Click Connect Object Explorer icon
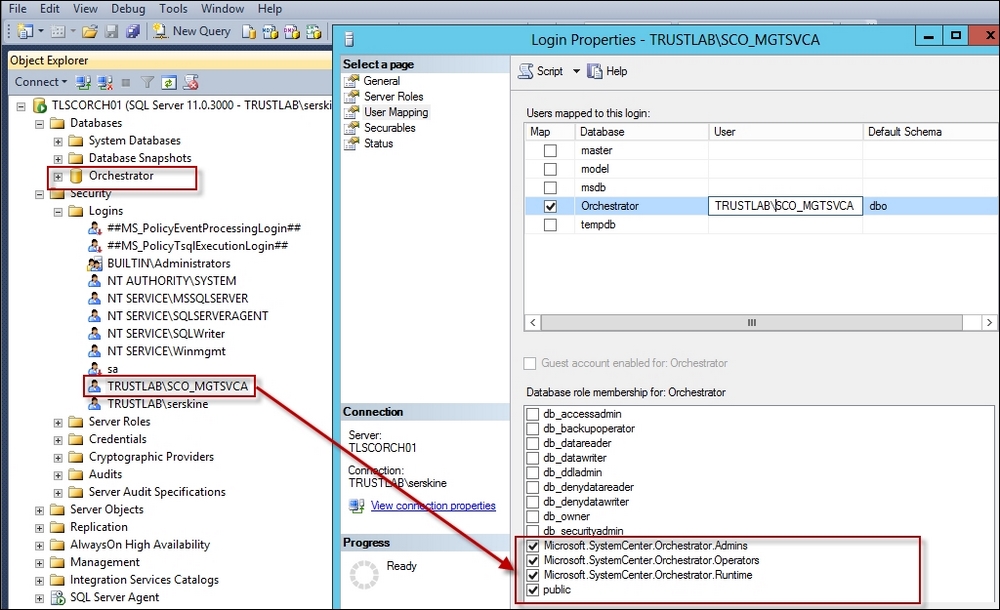 point(83,82)
